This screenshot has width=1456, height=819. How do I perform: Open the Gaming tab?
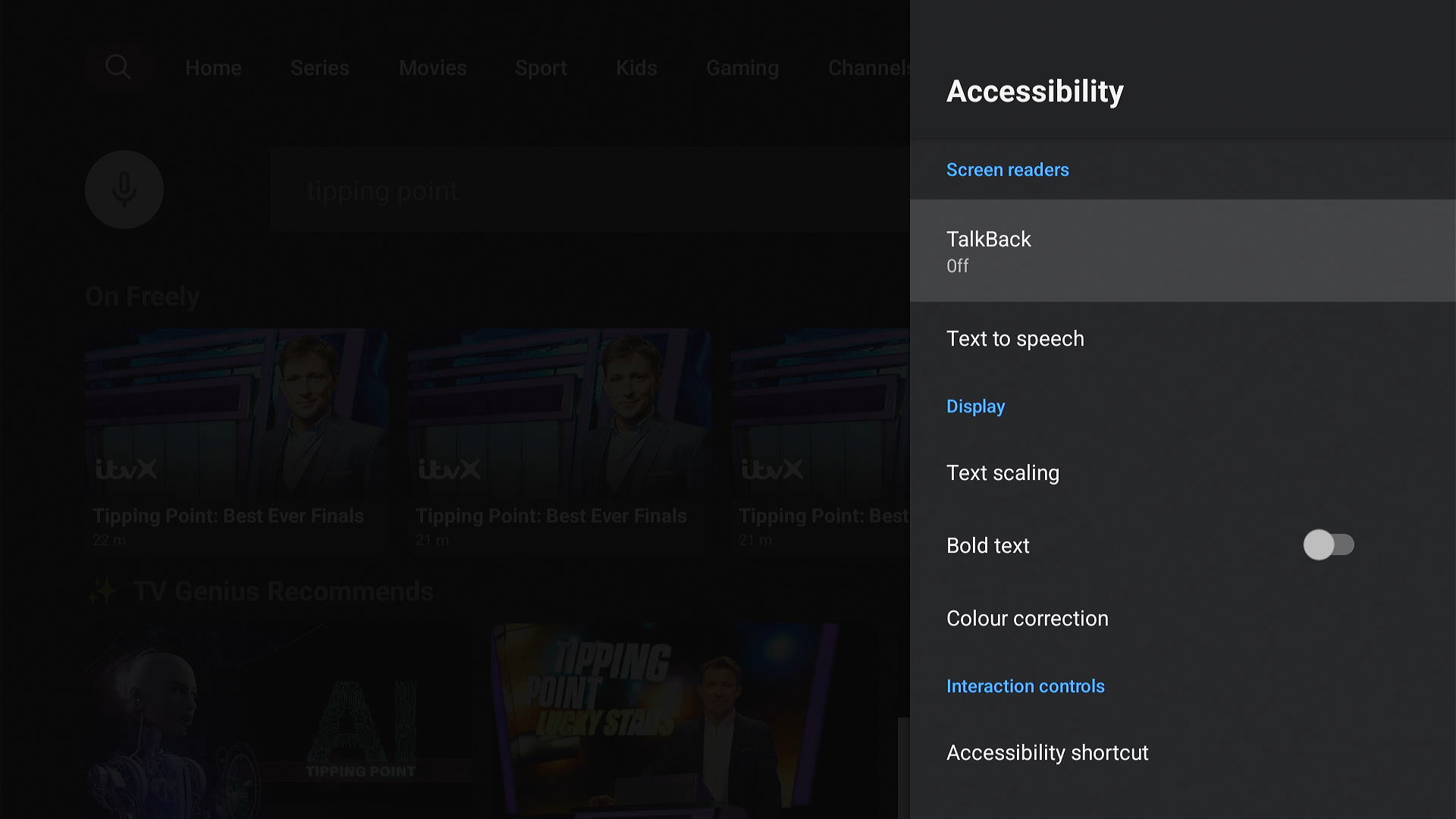pos(742,68)
